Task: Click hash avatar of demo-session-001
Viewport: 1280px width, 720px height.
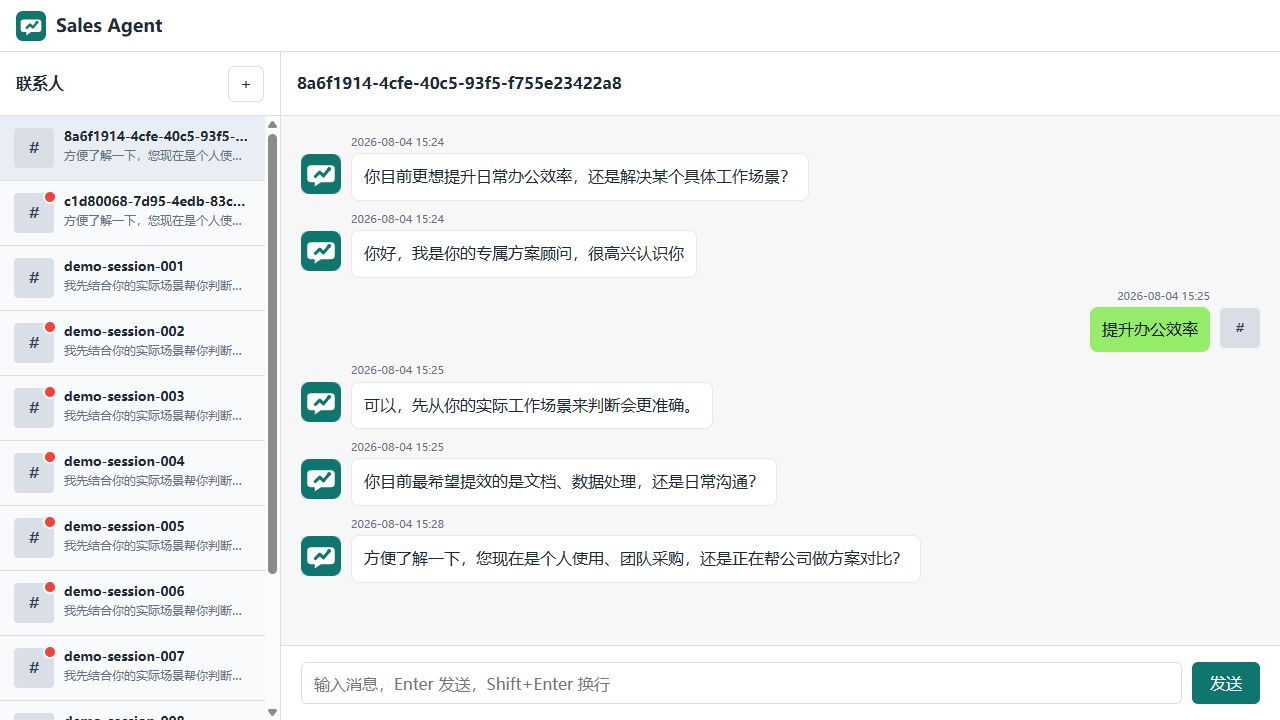Action: [x=34, y=278]
